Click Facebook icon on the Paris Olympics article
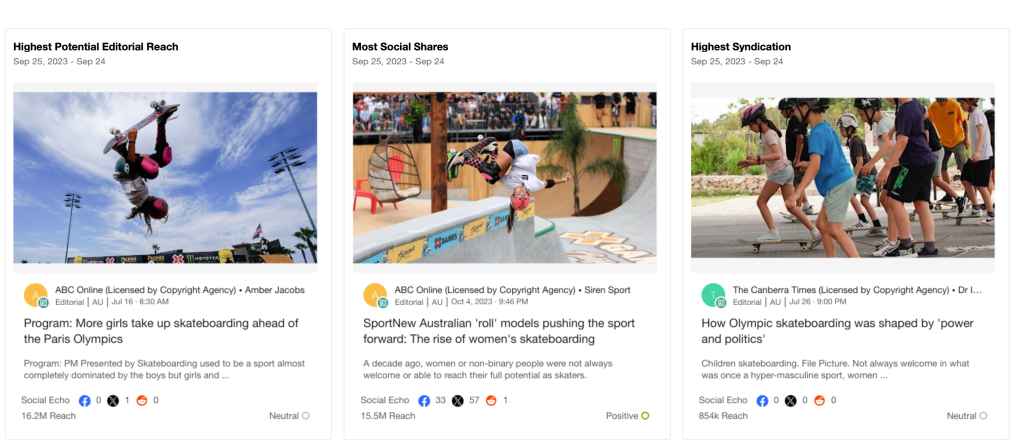Screen dimensions: 1024x445 [85, 400]
